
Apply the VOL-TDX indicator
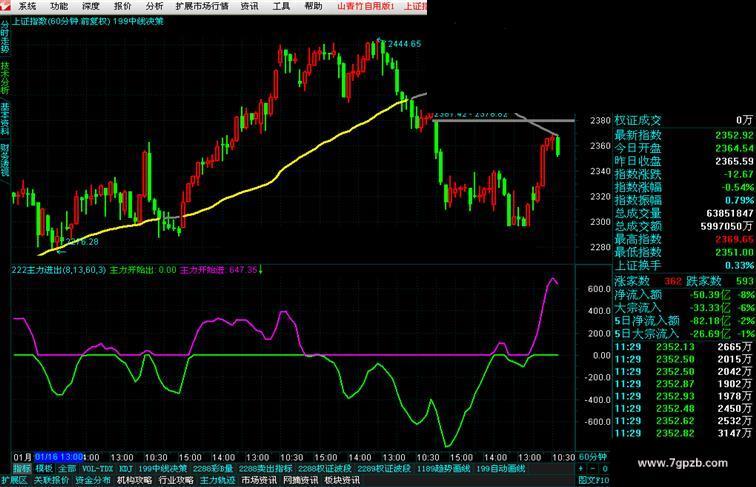point(97,469)
